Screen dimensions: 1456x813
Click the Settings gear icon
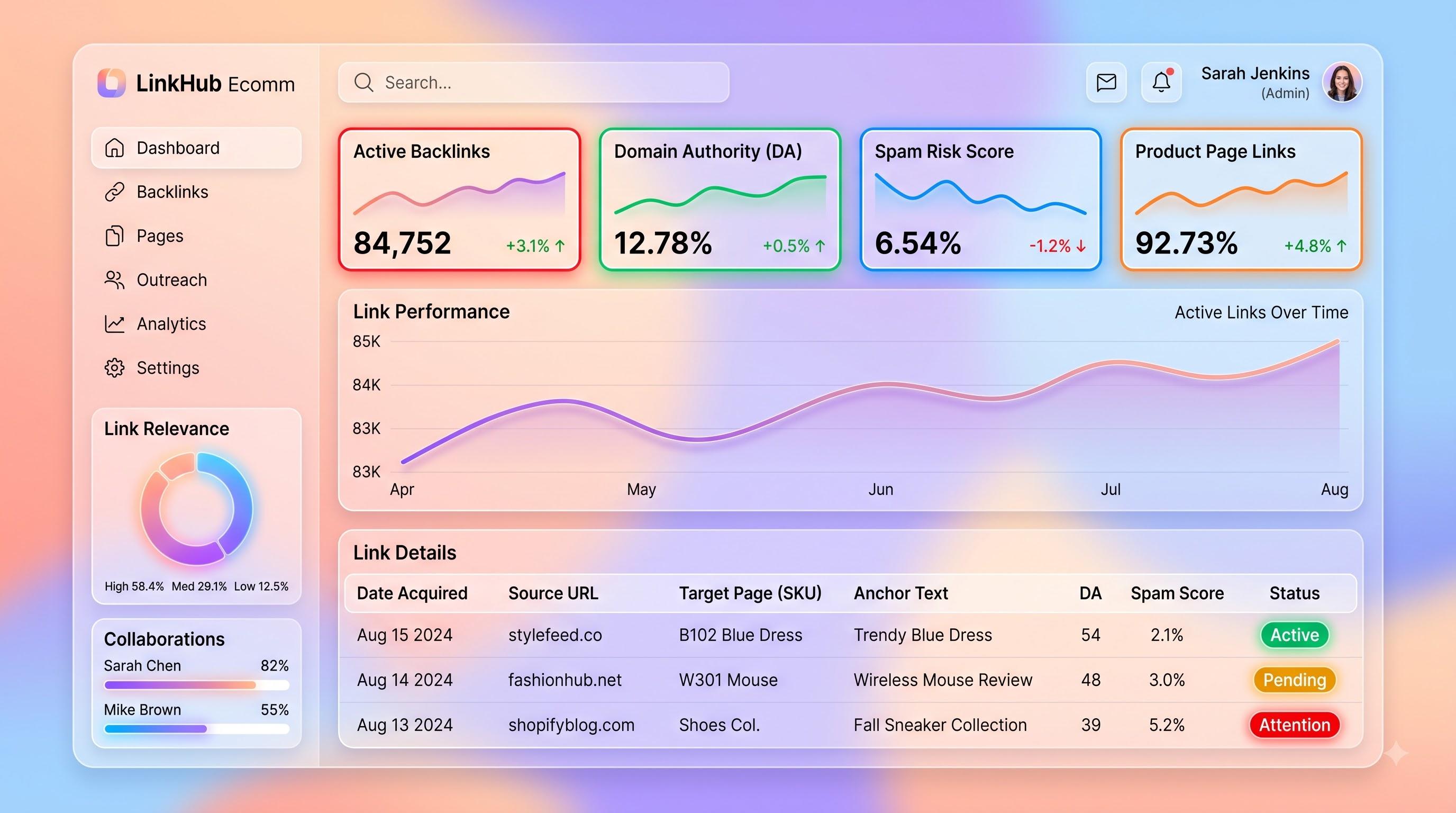pyautogui.click(x=114, y=368)
